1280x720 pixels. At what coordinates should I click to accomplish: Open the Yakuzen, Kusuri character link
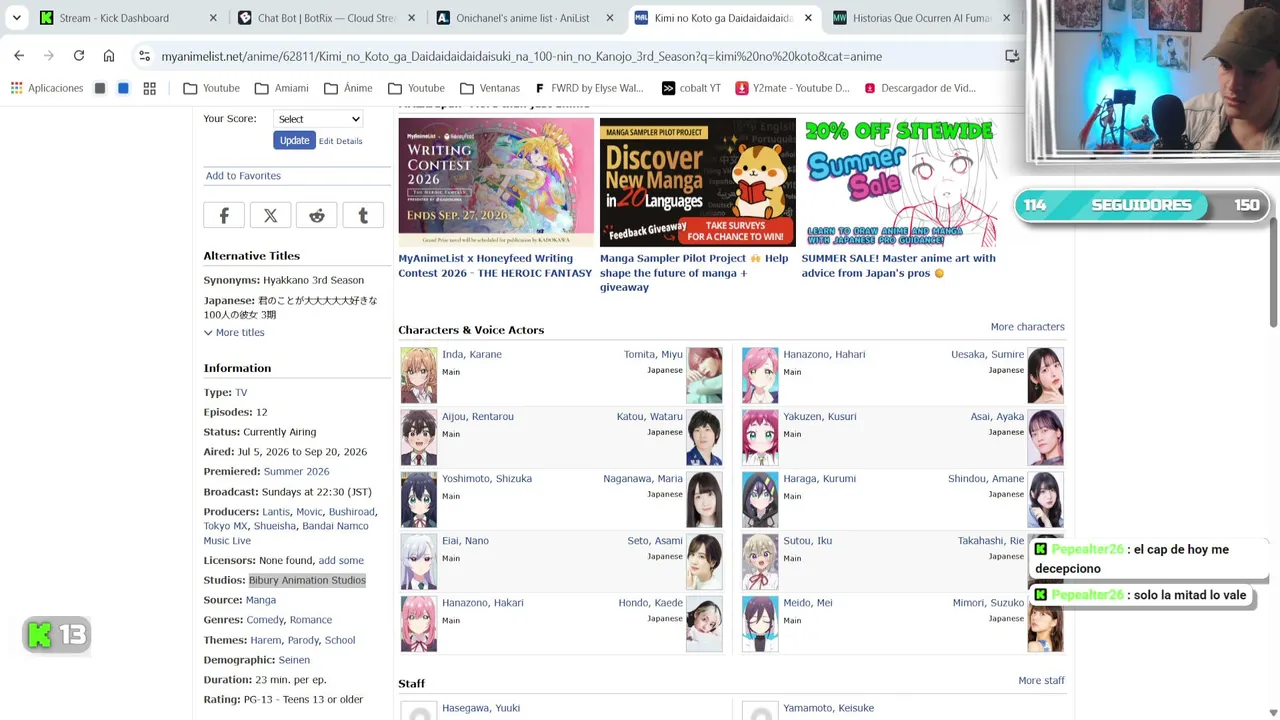tap(820, 417)
